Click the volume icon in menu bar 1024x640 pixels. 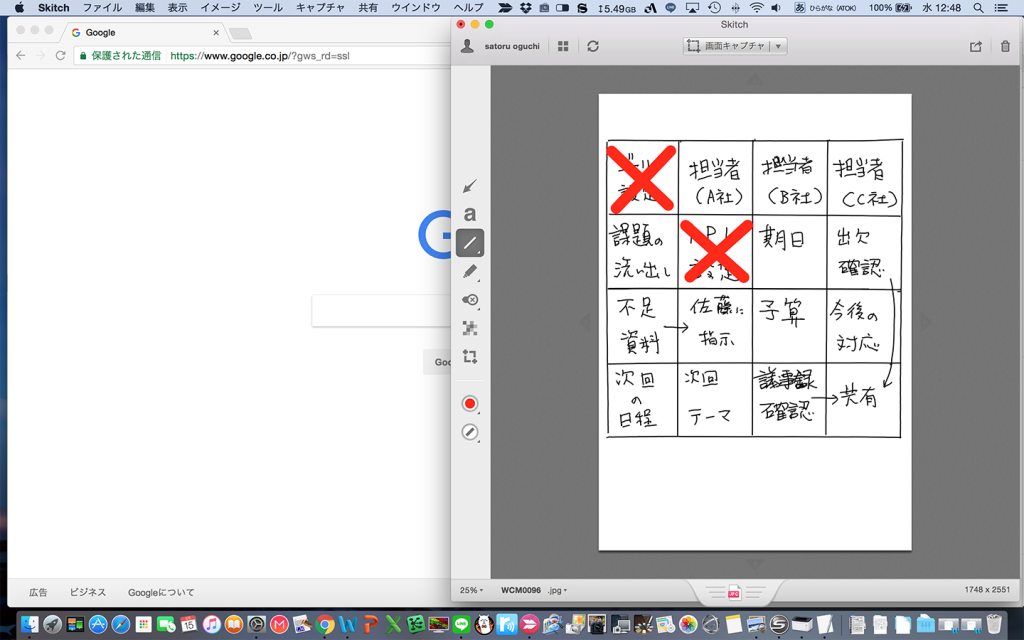pos(776,8)
